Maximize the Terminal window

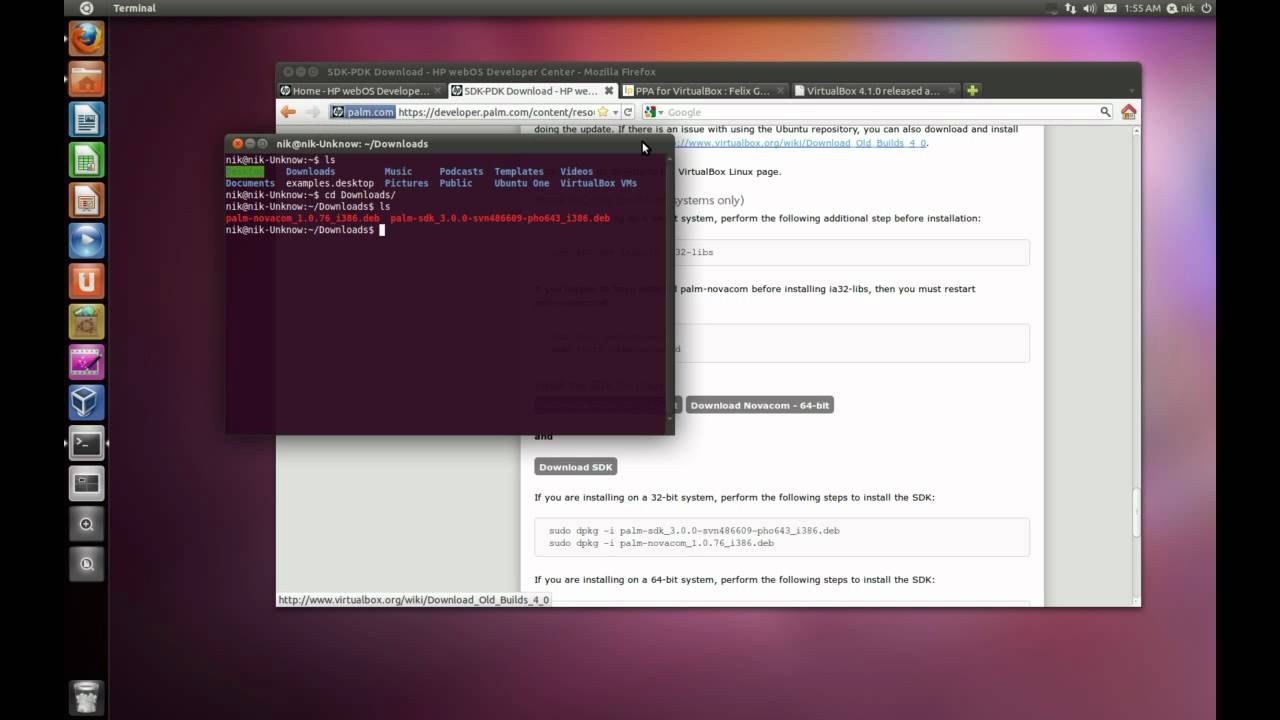tap(263, 144)
